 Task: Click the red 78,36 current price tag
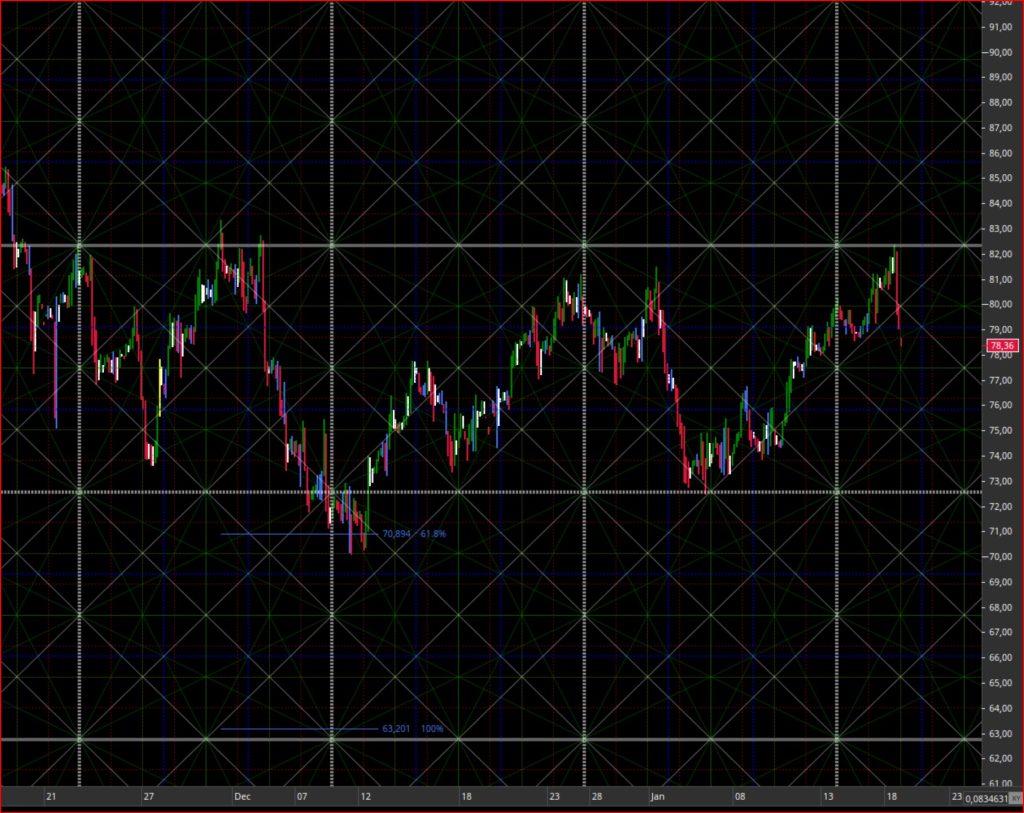(x=1002, y=345)
